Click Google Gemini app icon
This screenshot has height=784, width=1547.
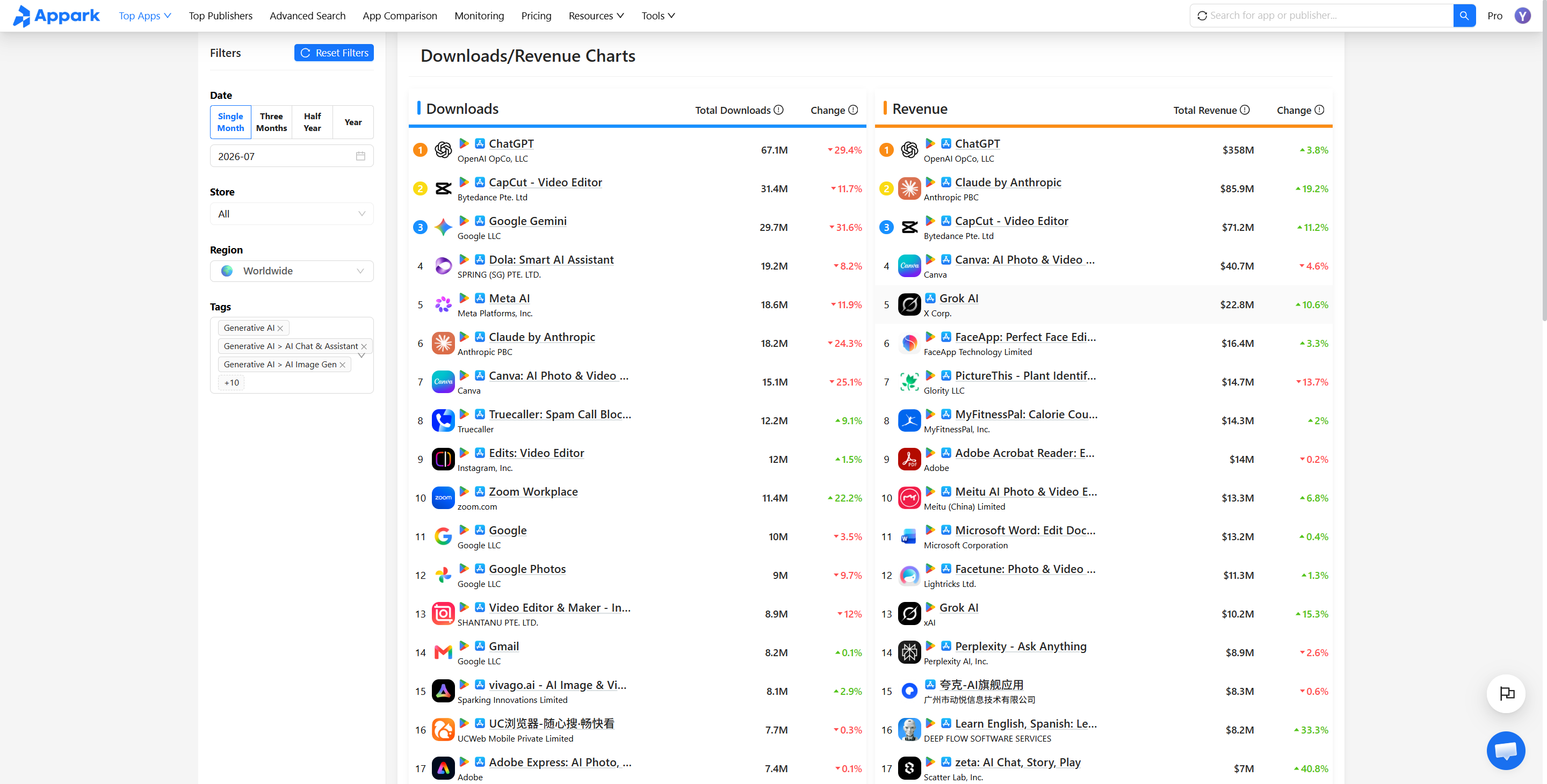point(443,227)
